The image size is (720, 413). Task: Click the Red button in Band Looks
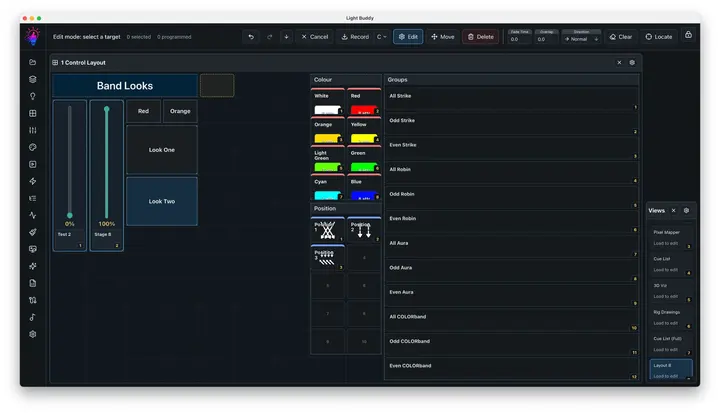143,111
